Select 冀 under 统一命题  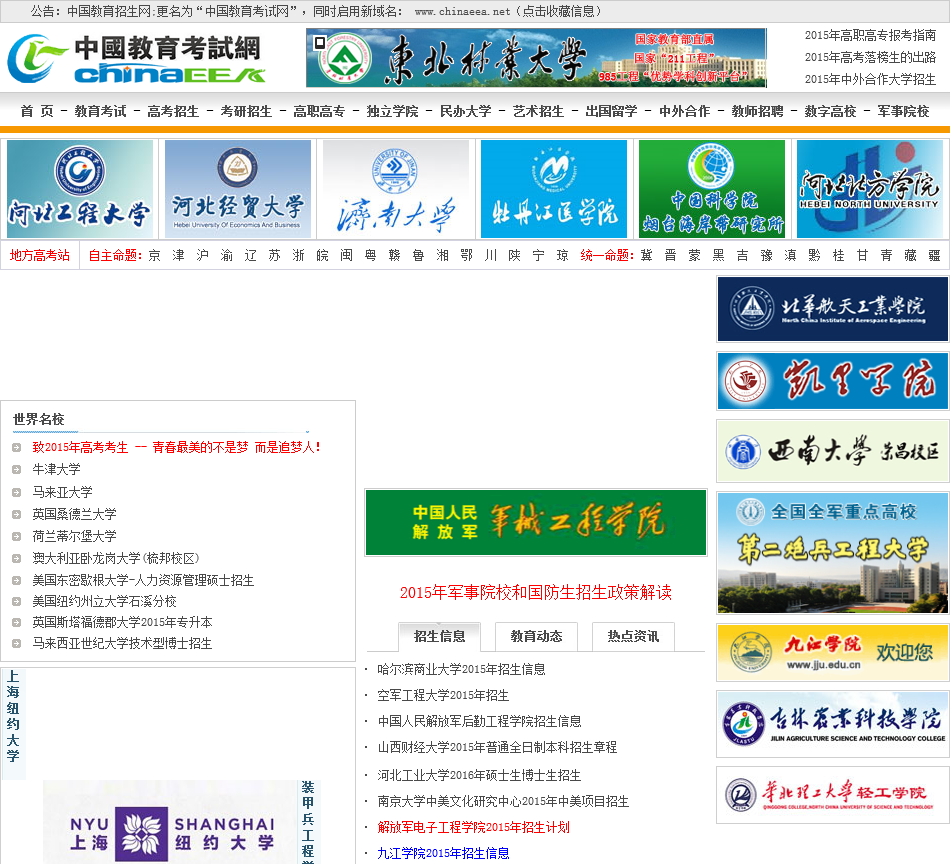[x=646, y=256]
